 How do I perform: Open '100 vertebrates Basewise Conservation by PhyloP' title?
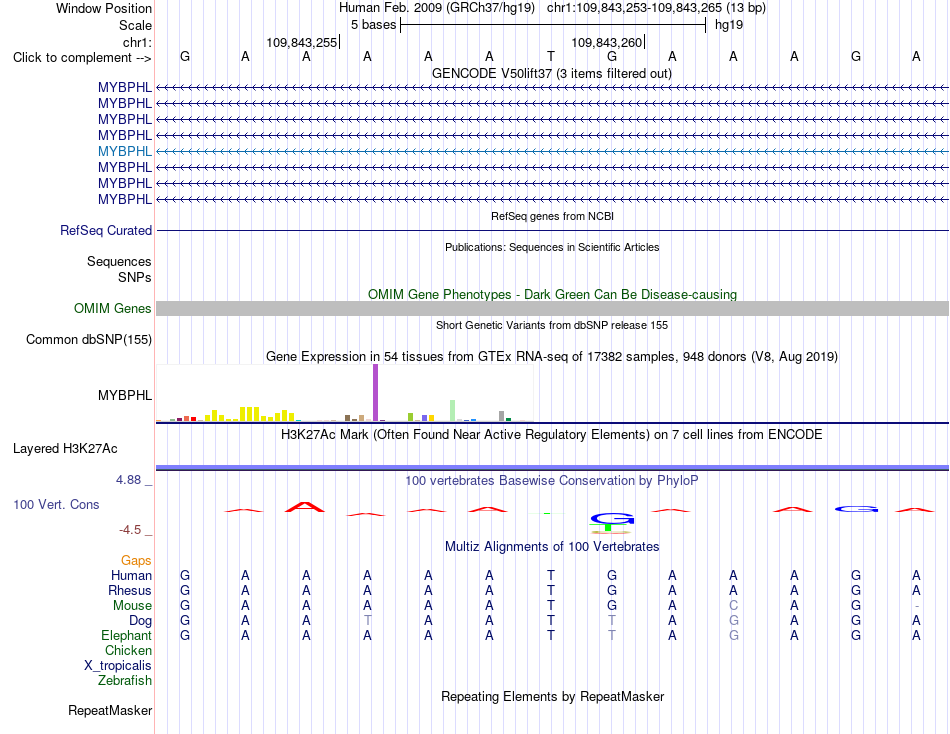point(552,481)
